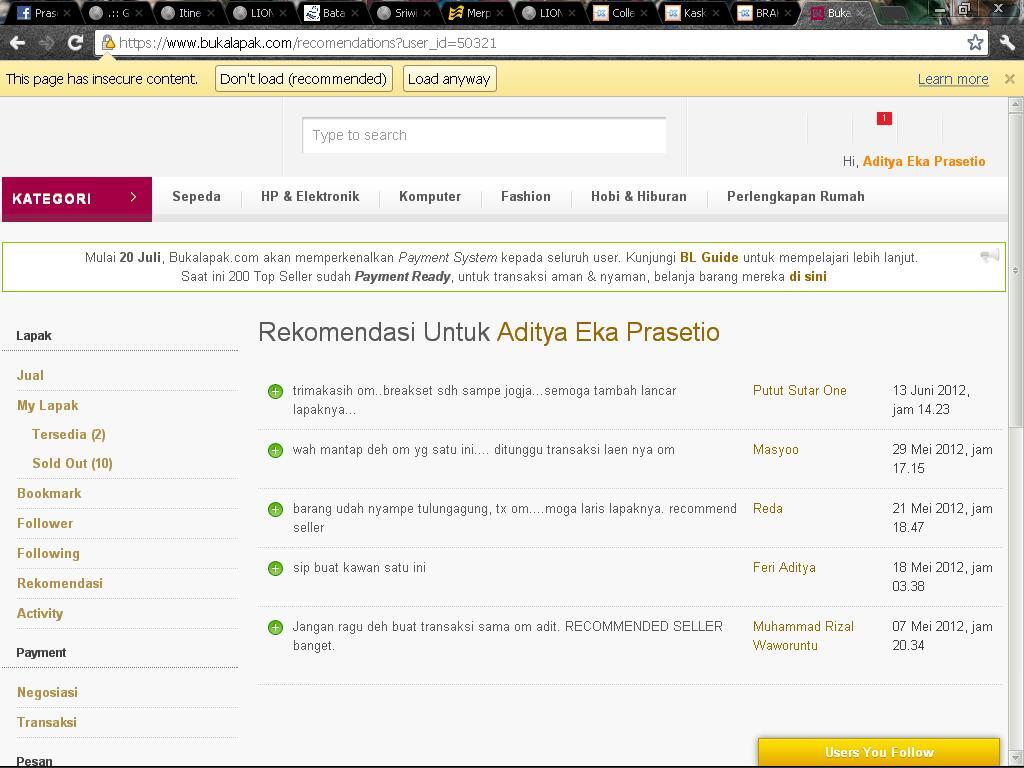The image size is (1024, 768).
Task: Open the Users You Follow panel
Action: coord(879,752)
